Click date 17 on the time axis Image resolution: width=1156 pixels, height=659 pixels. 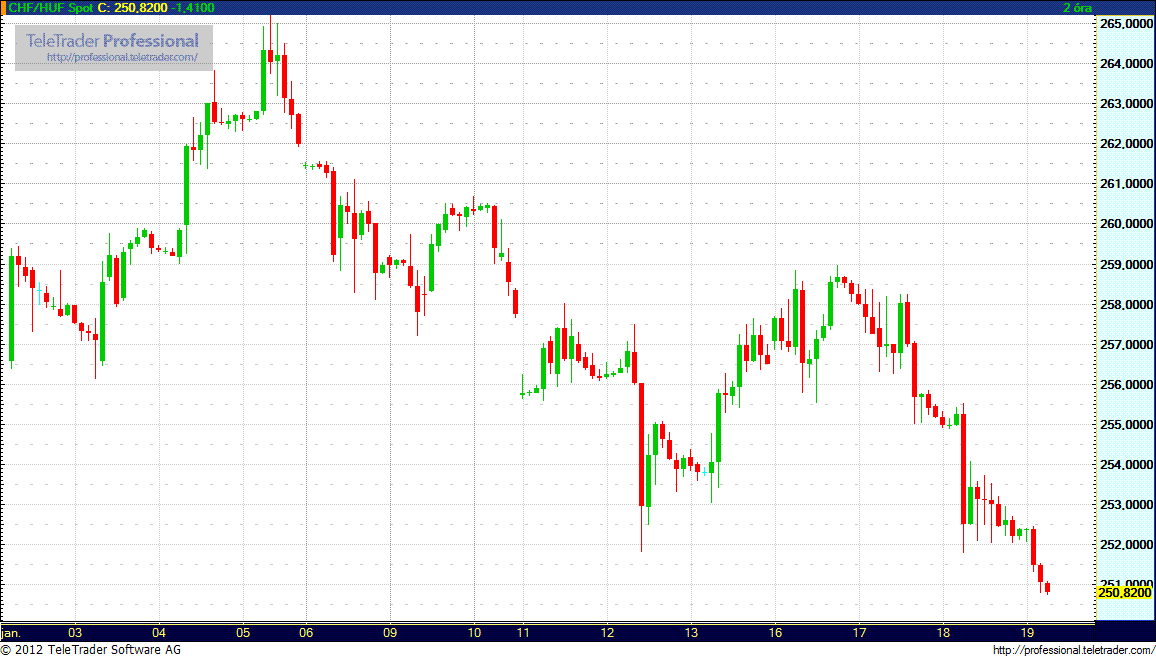(x=859, y=632)
